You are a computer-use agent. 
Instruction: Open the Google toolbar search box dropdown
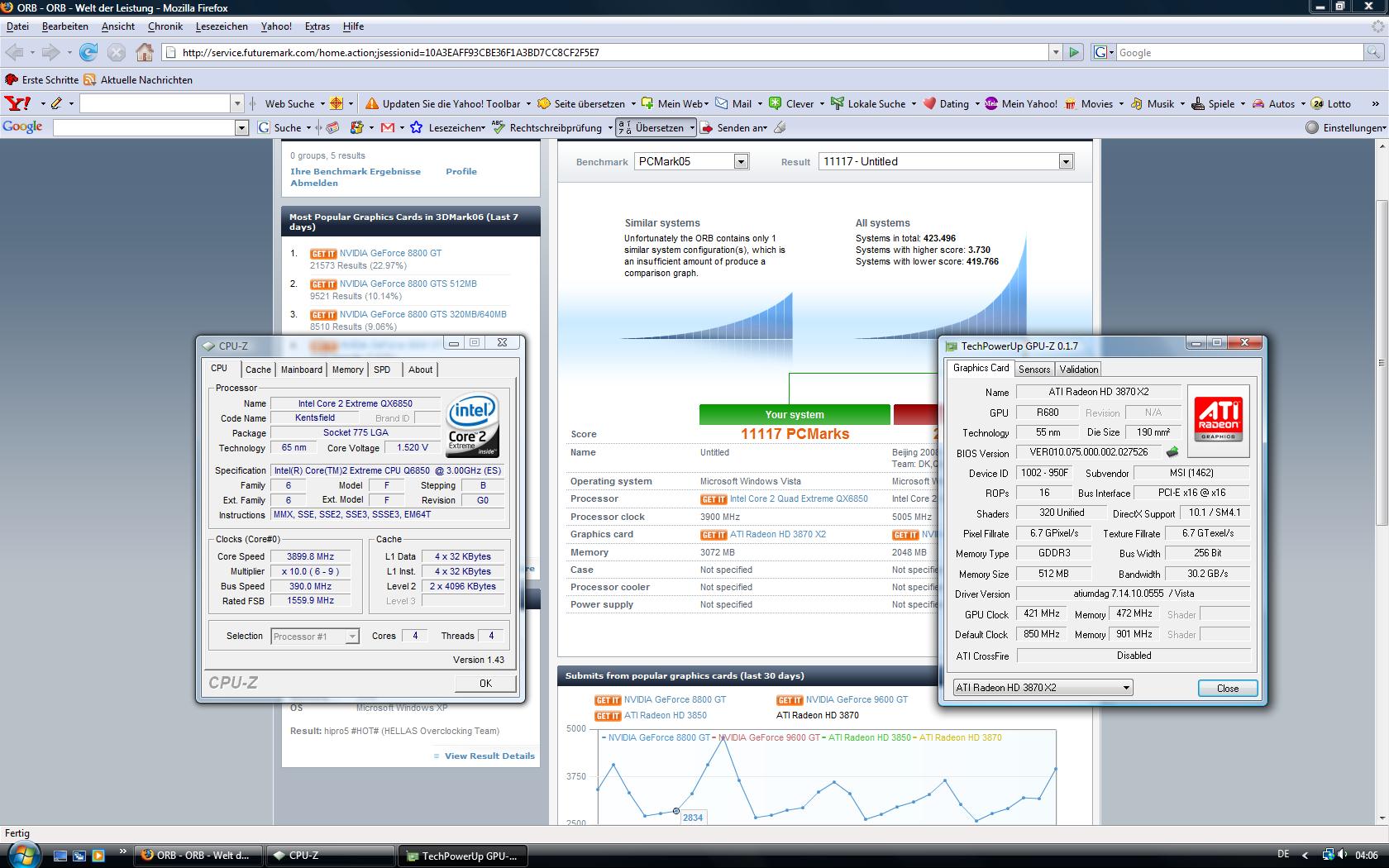point(242,127)
